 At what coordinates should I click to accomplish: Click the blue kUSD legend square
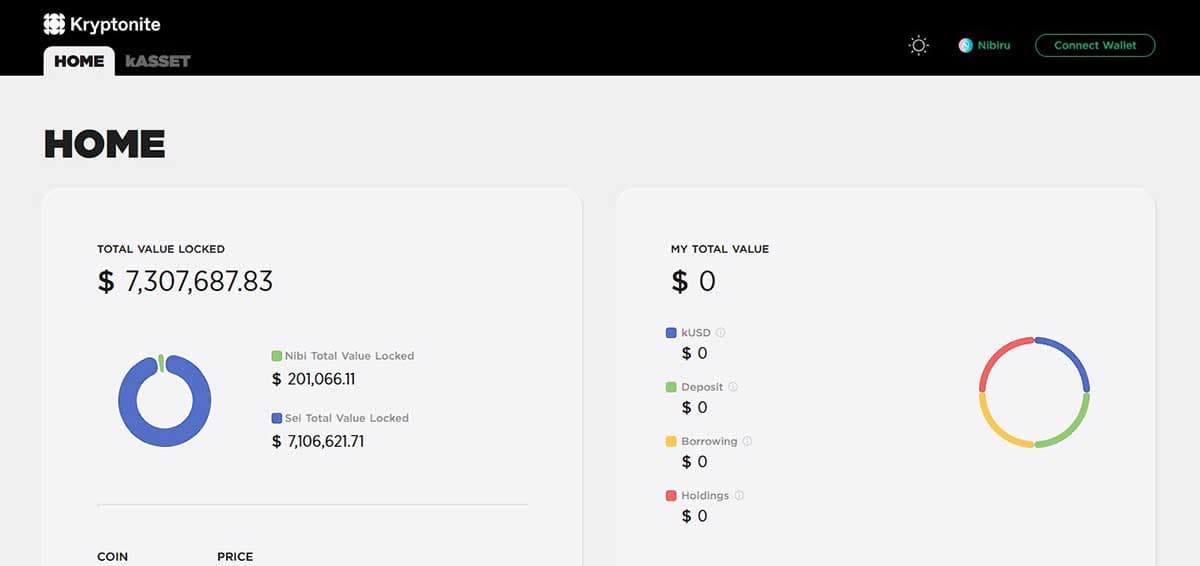coord(671,333)
